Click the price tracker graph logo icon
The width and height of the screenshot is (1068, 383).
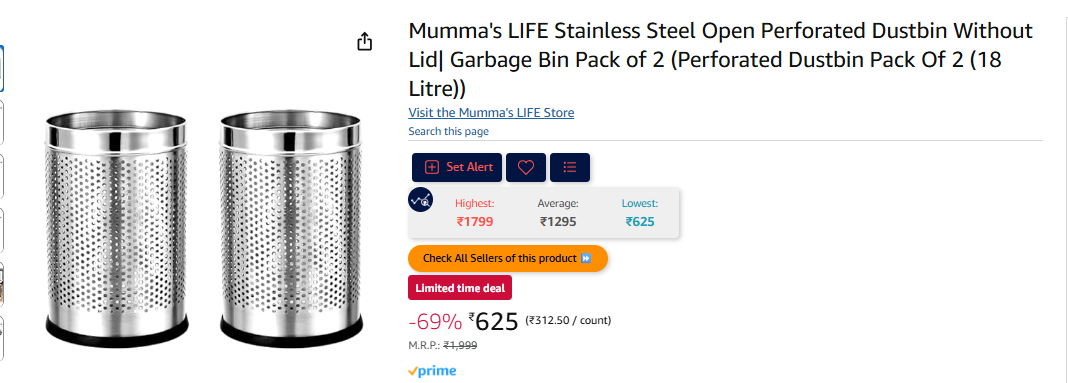[420, 200]
